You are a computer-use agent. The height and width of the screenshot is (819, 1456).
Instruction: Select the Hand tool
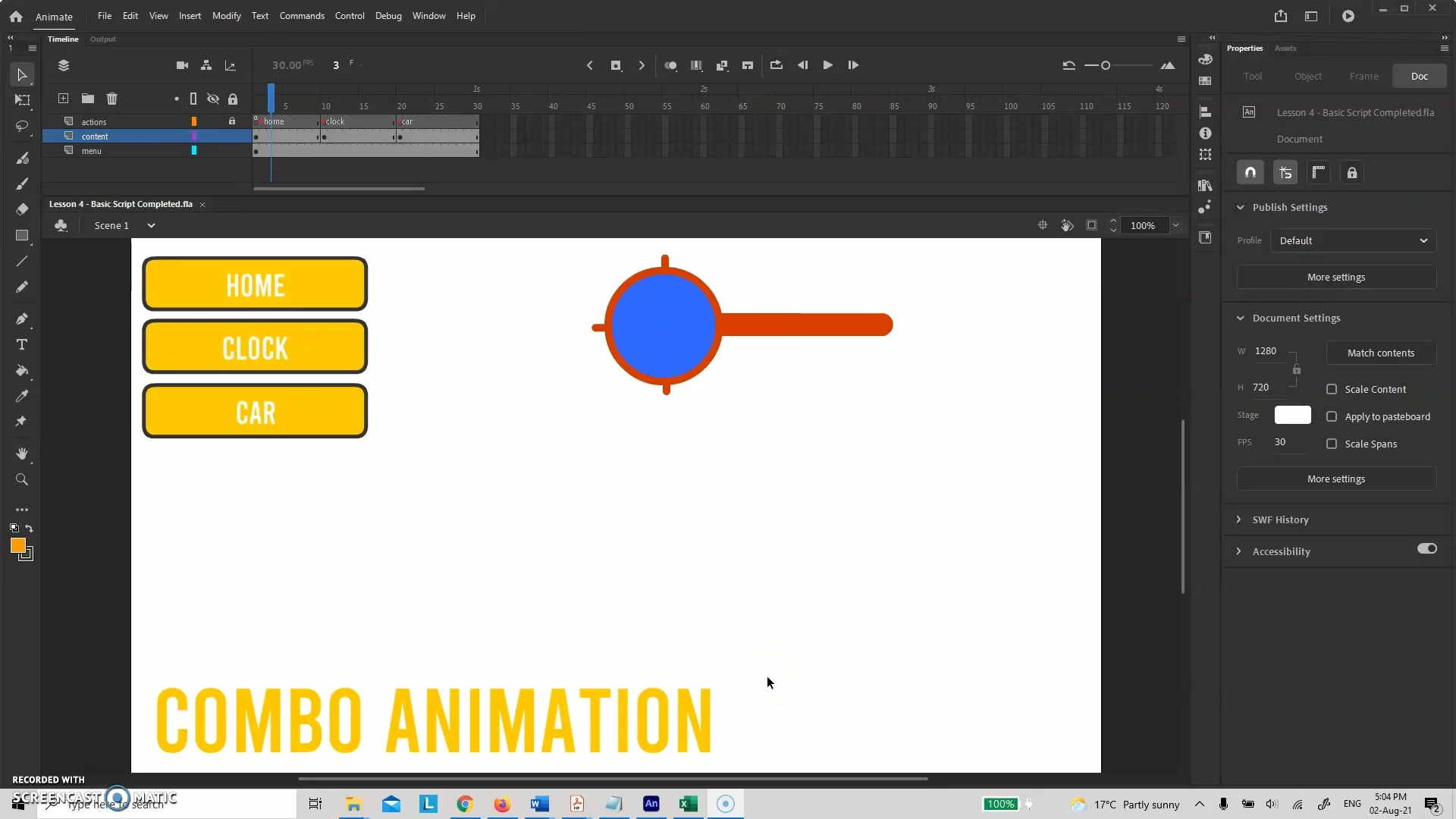(22, 454)
